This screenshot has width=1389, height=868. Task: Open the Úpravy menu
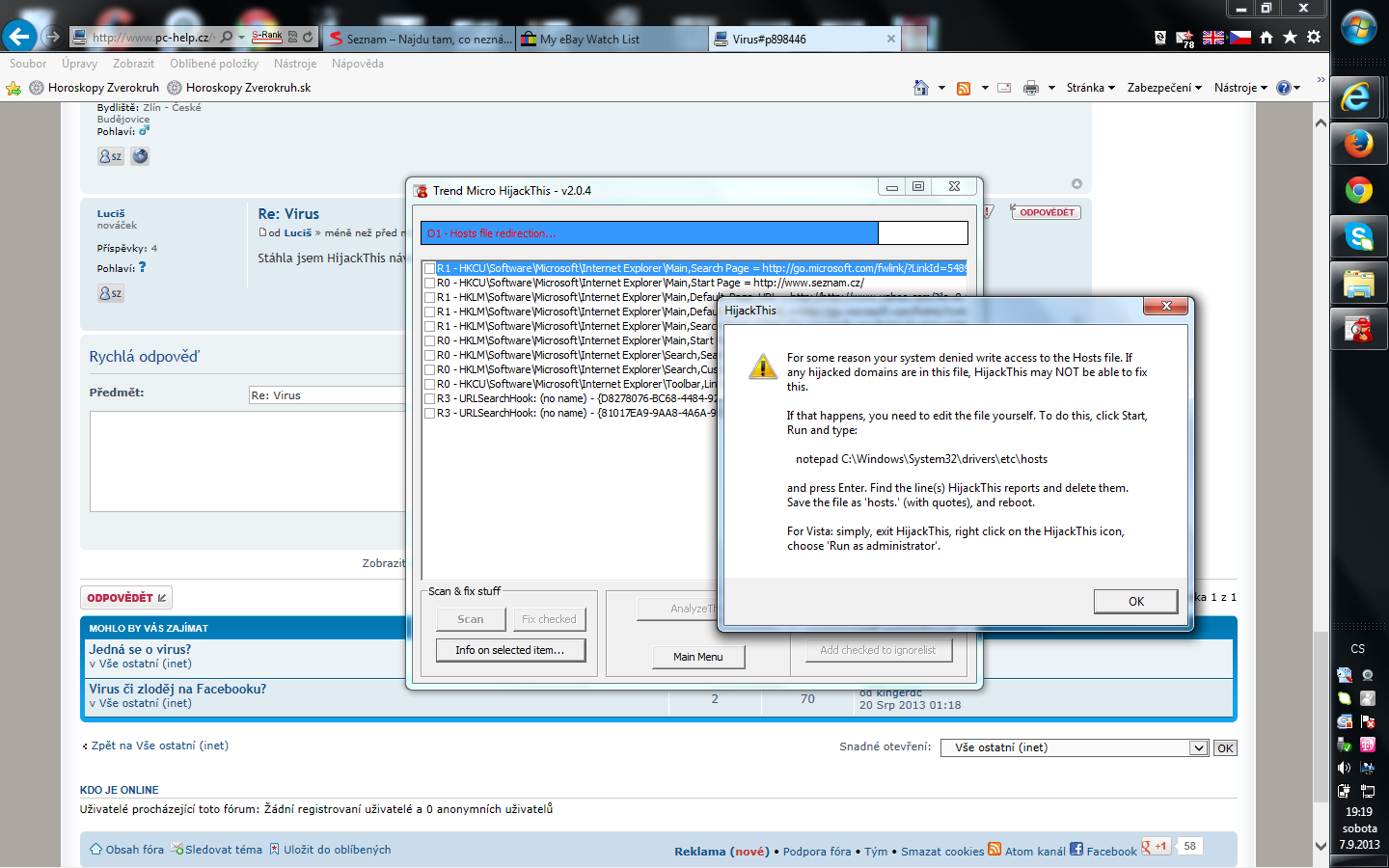pyautogui.click(x=79, y=64)
